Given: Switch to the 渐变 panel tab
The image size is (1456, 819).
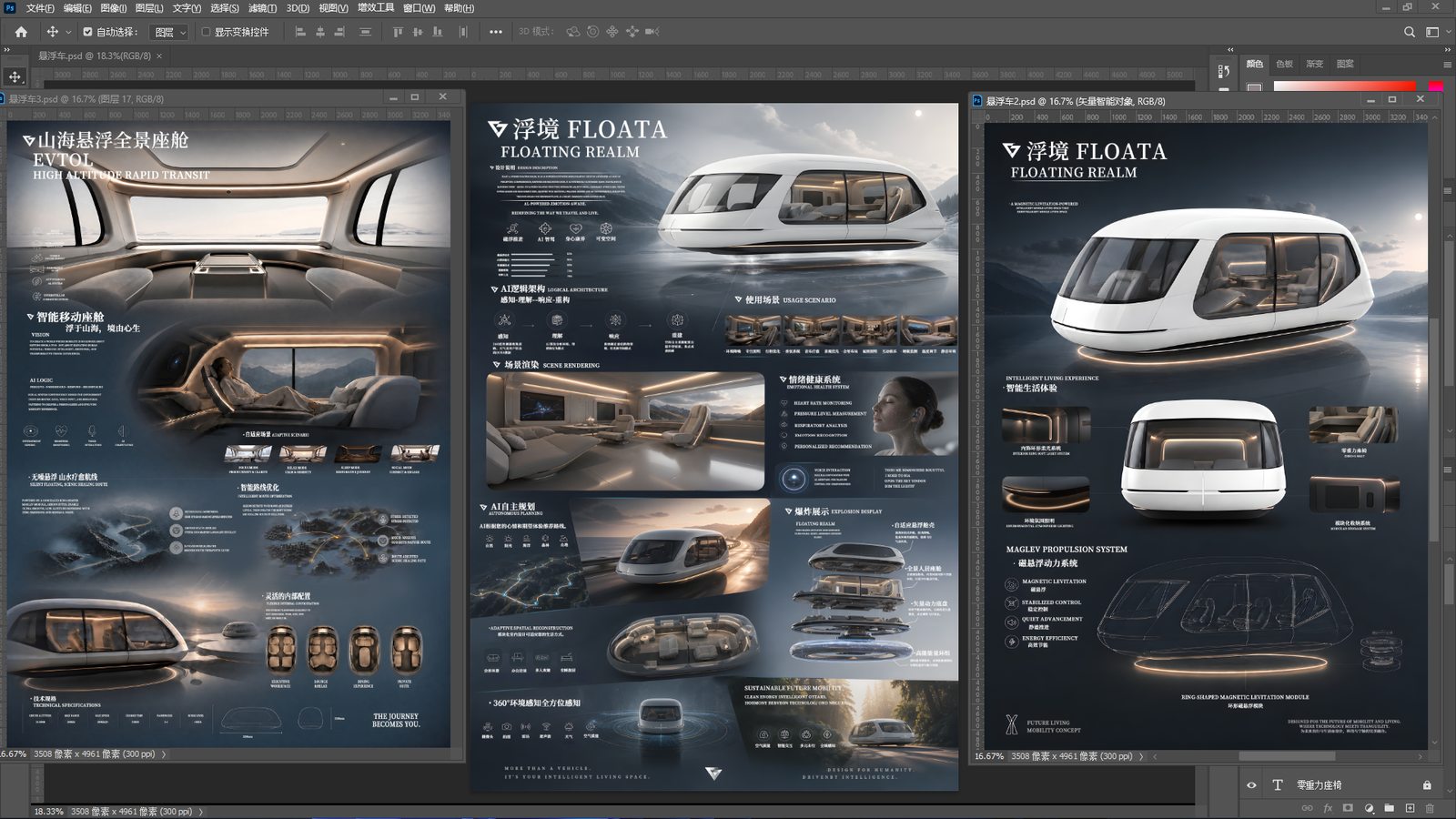Looking at the screenshot, I should click(1315, 64).
